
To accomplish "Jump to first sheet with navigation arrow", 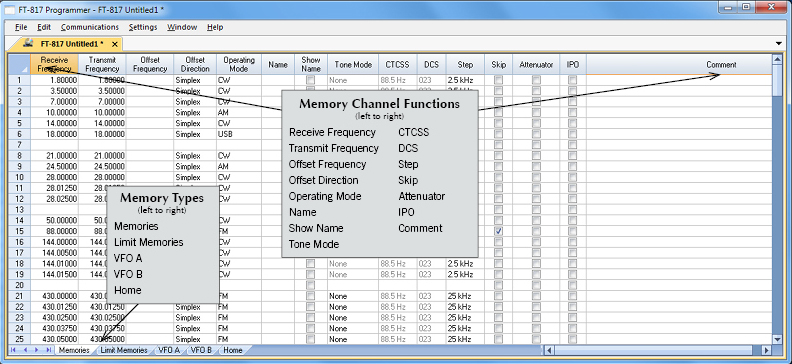I will tap(14, 350).
